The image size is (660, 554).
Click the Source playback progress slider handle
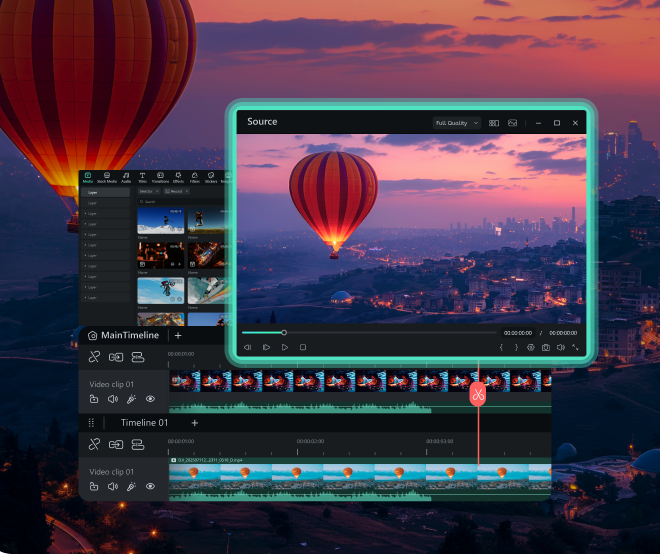[284, 333]
